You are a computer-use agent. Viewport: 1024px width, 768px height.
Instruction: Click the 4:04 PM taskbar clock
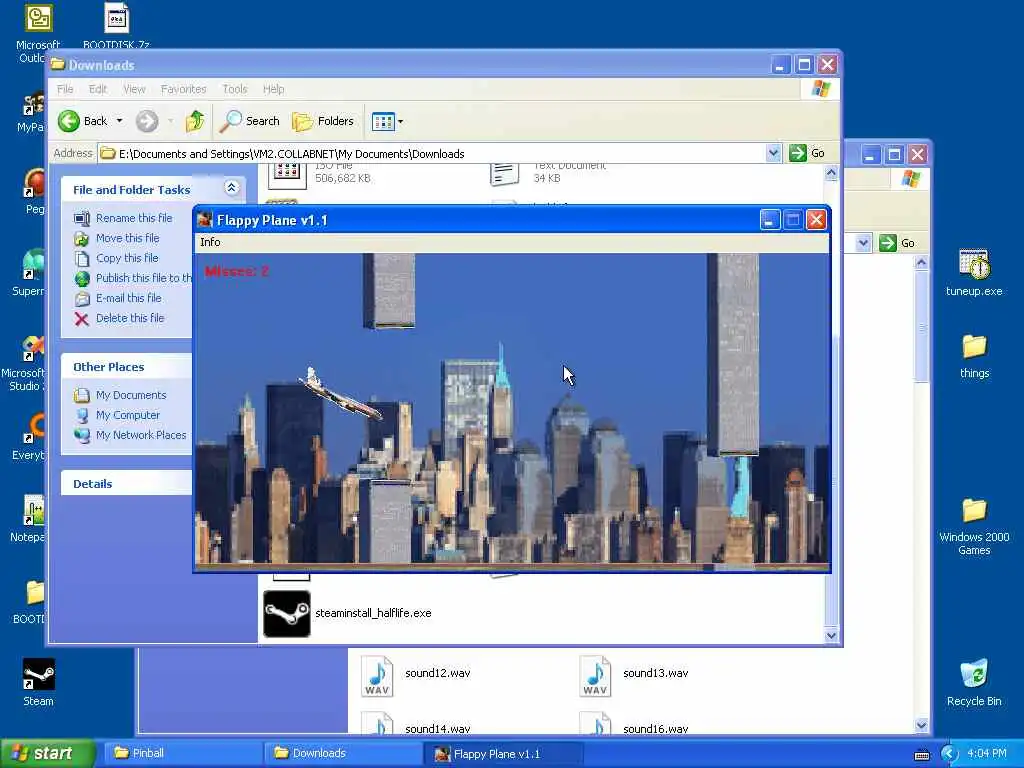[x=987, y=754]
